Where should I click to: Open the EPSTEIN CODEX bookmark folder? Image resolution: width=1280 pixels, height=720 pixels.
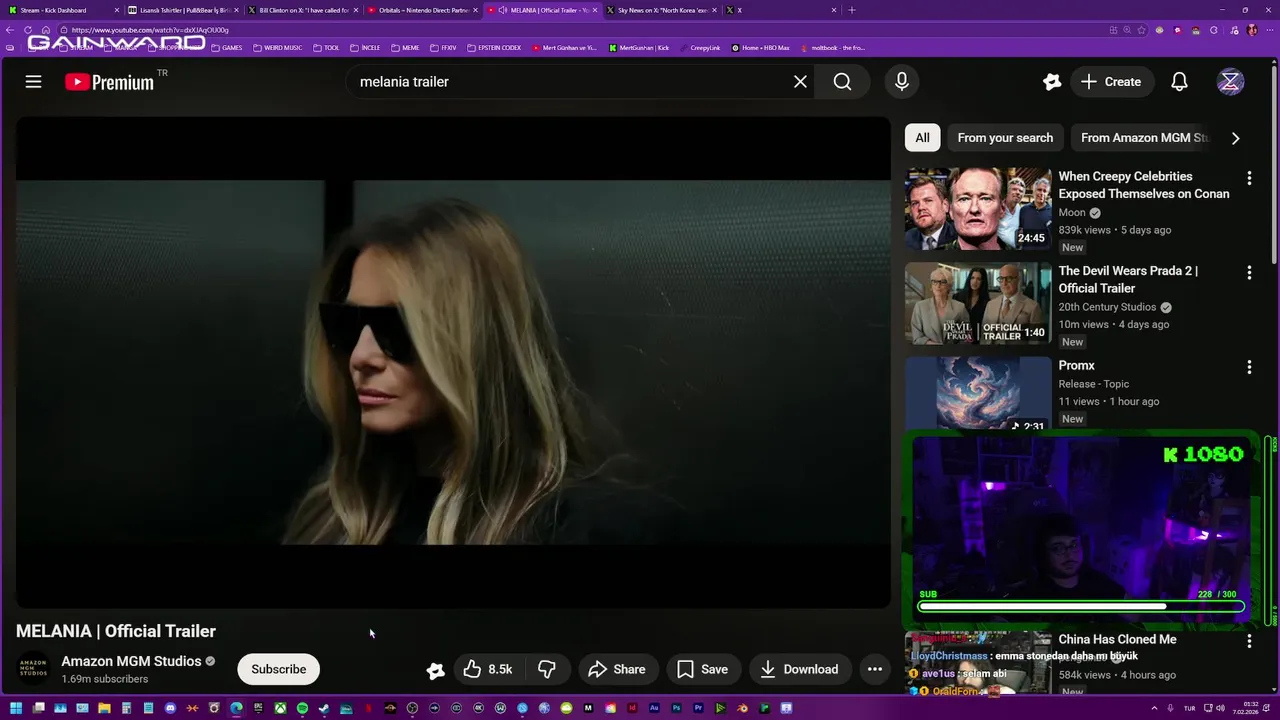coord(495,48)
